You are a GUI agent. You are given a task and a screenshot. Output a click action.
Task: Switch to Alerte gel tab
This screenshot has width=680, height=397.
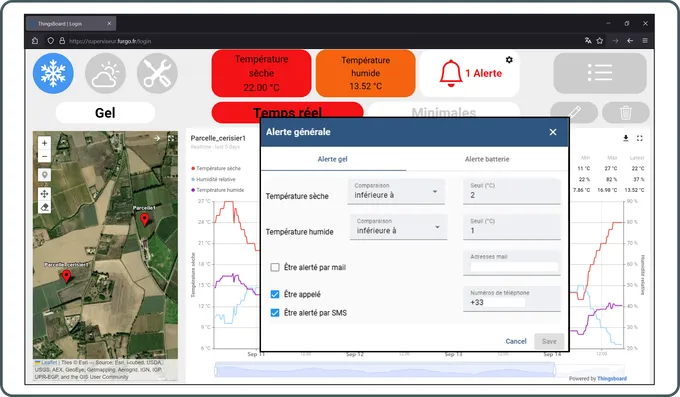click(x=333, y=159)
